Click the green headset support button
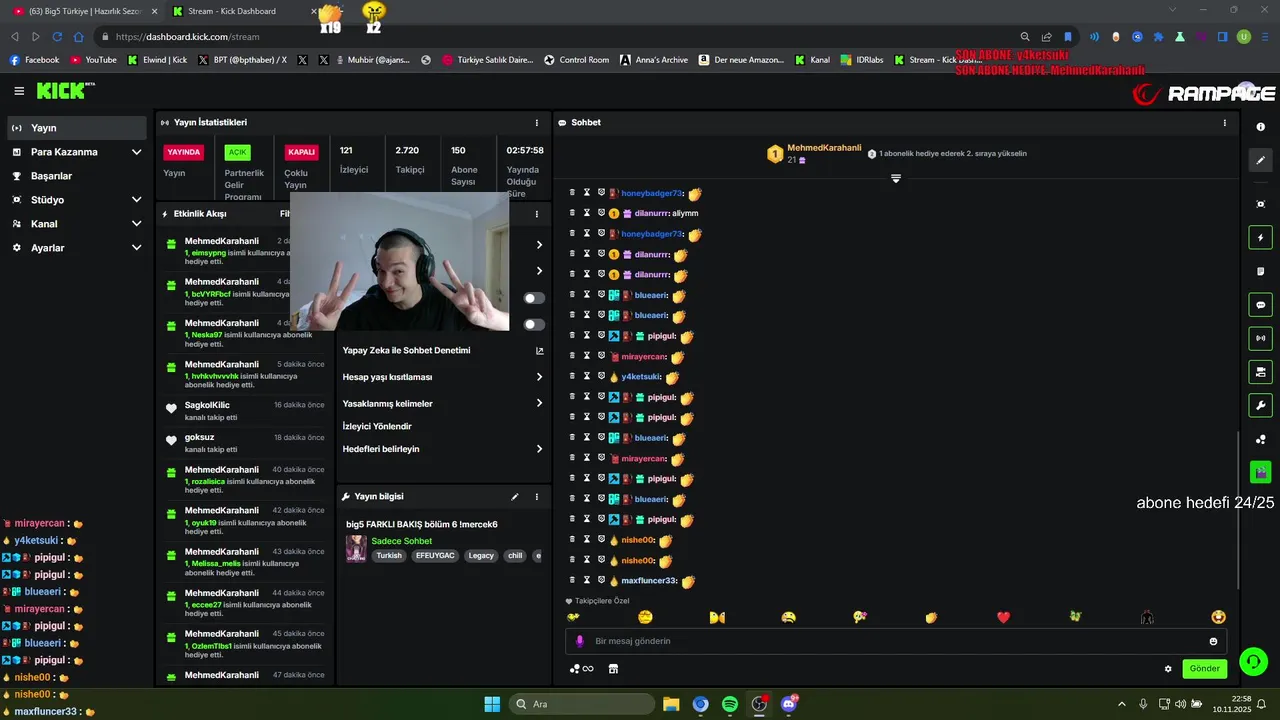 [x=1253, y=662]
